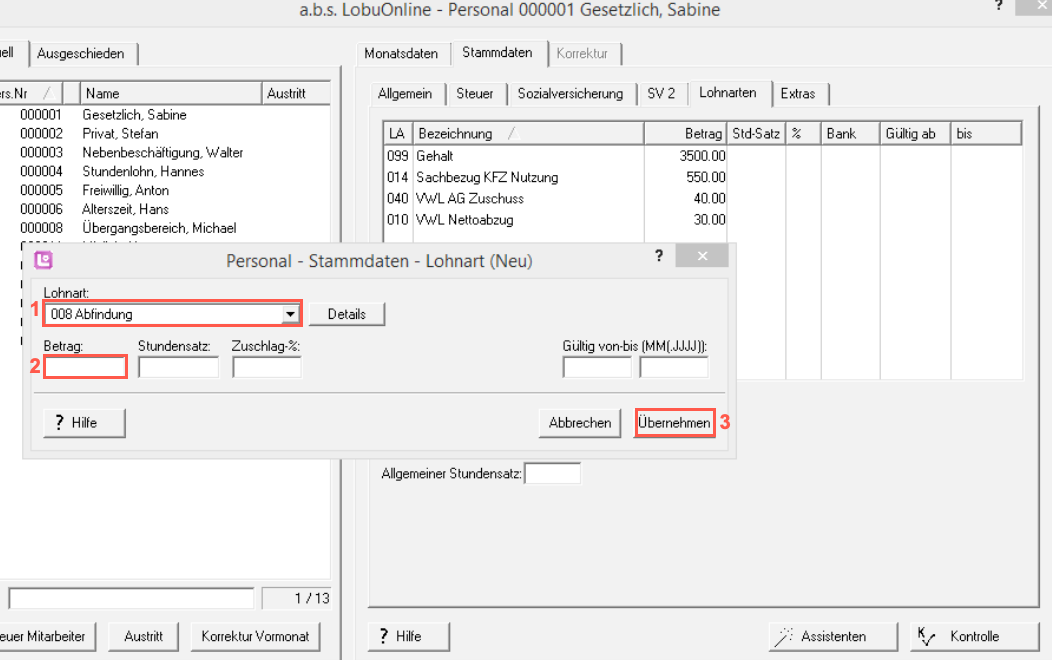Open the Ausgeschieden employee list tab

click(x=81, y=54)
